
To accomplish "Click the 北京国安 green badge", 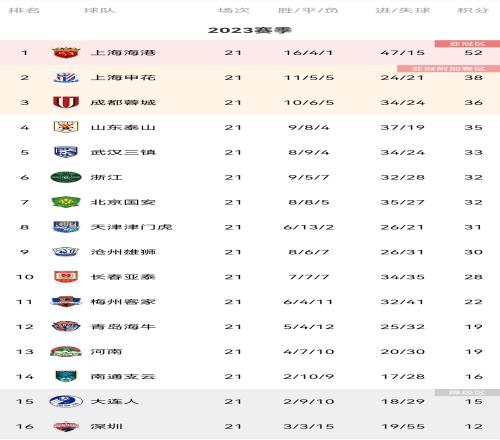I will coord(66,202).
